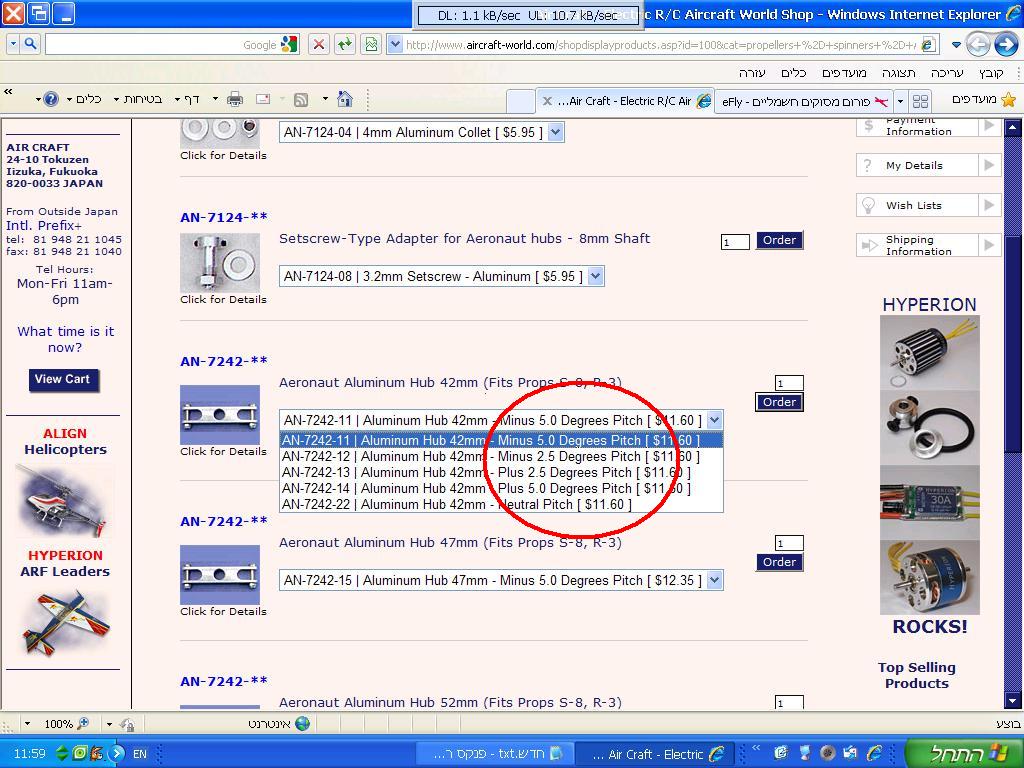Click the compatibility view broken-page icon
The image size is (1024, 768).
pos(371,44)
